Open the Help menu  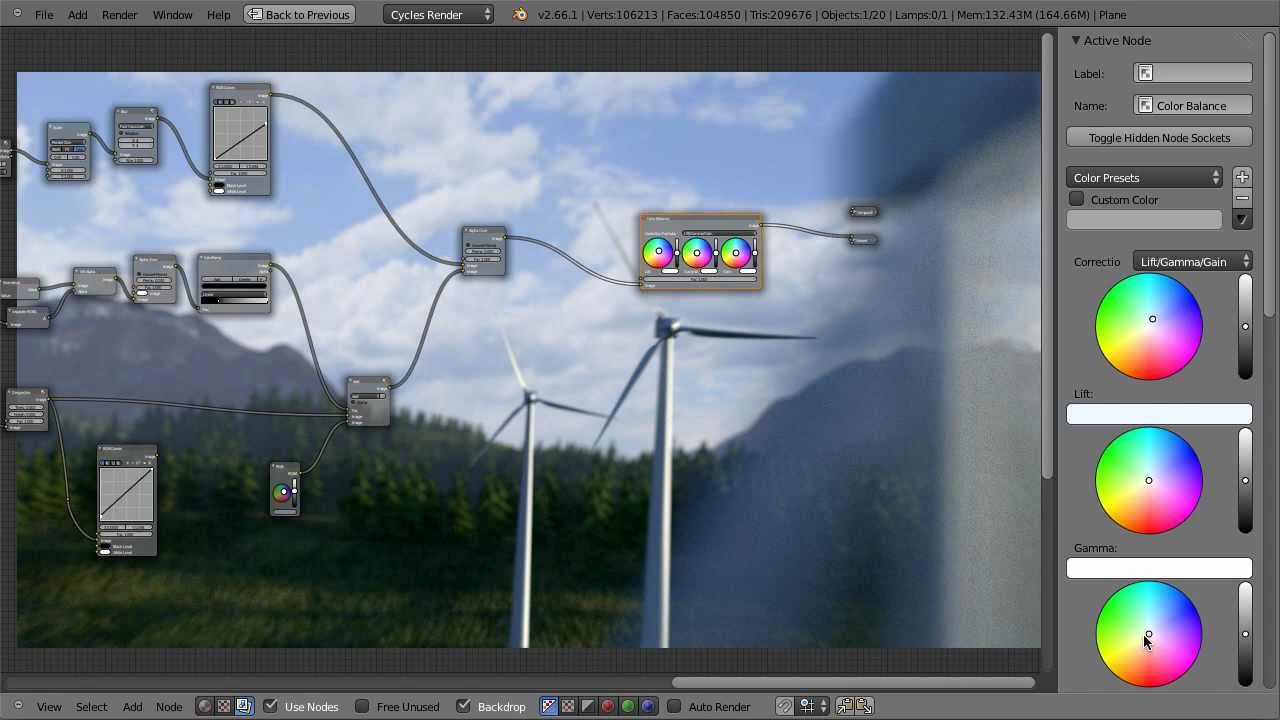pos(218,15)
